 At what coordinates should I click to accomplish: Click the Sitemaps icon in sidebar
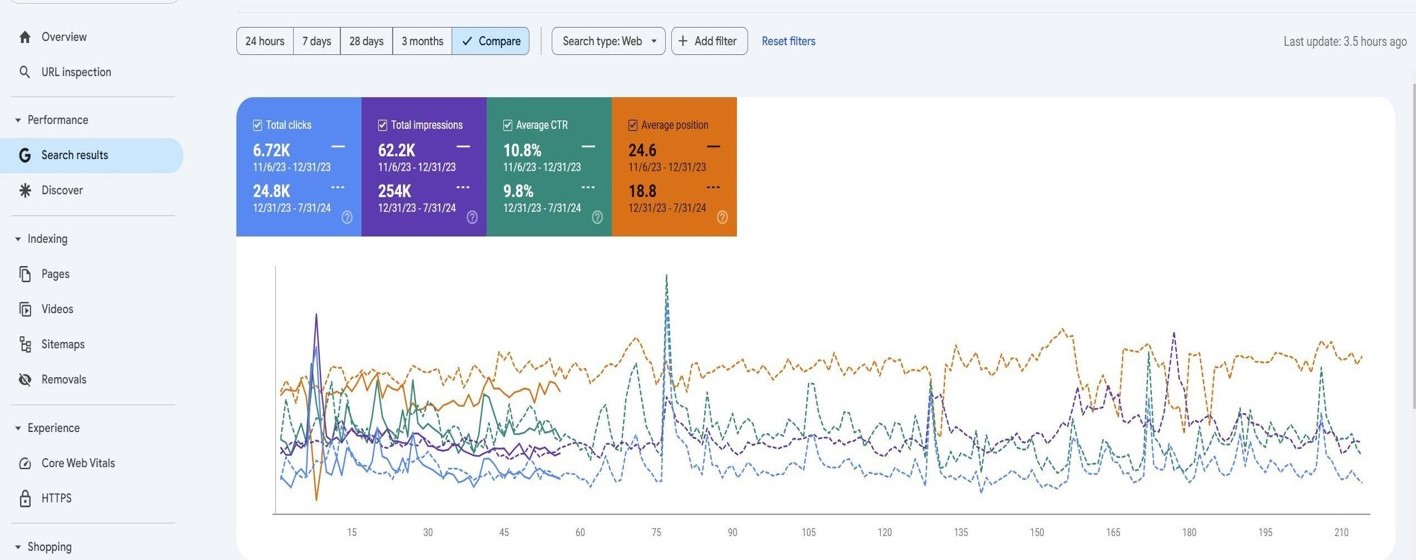[x=25, y=344]
